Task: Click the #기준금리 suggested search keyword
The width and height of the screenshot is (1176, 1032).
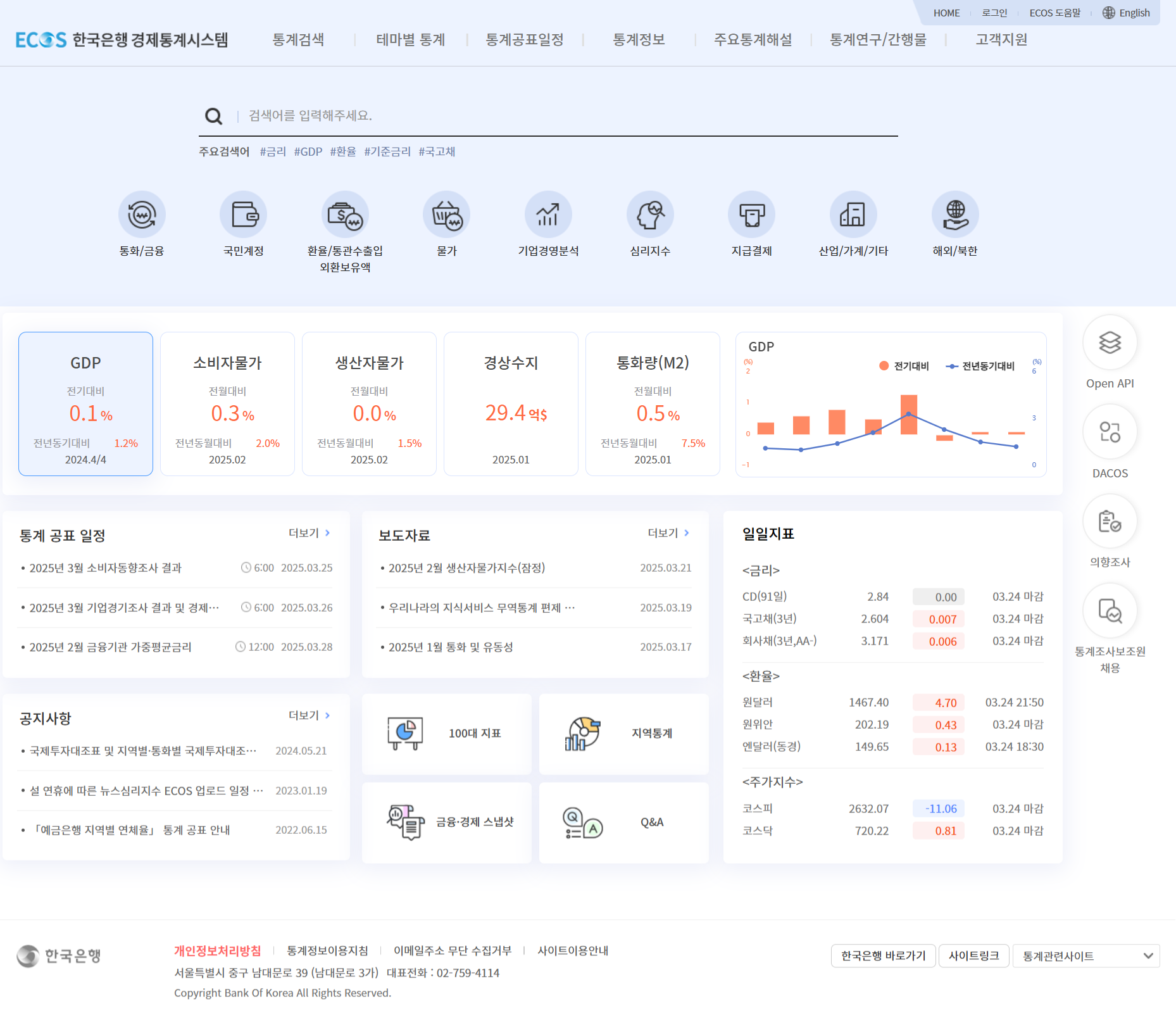Action: coord(387,152)
